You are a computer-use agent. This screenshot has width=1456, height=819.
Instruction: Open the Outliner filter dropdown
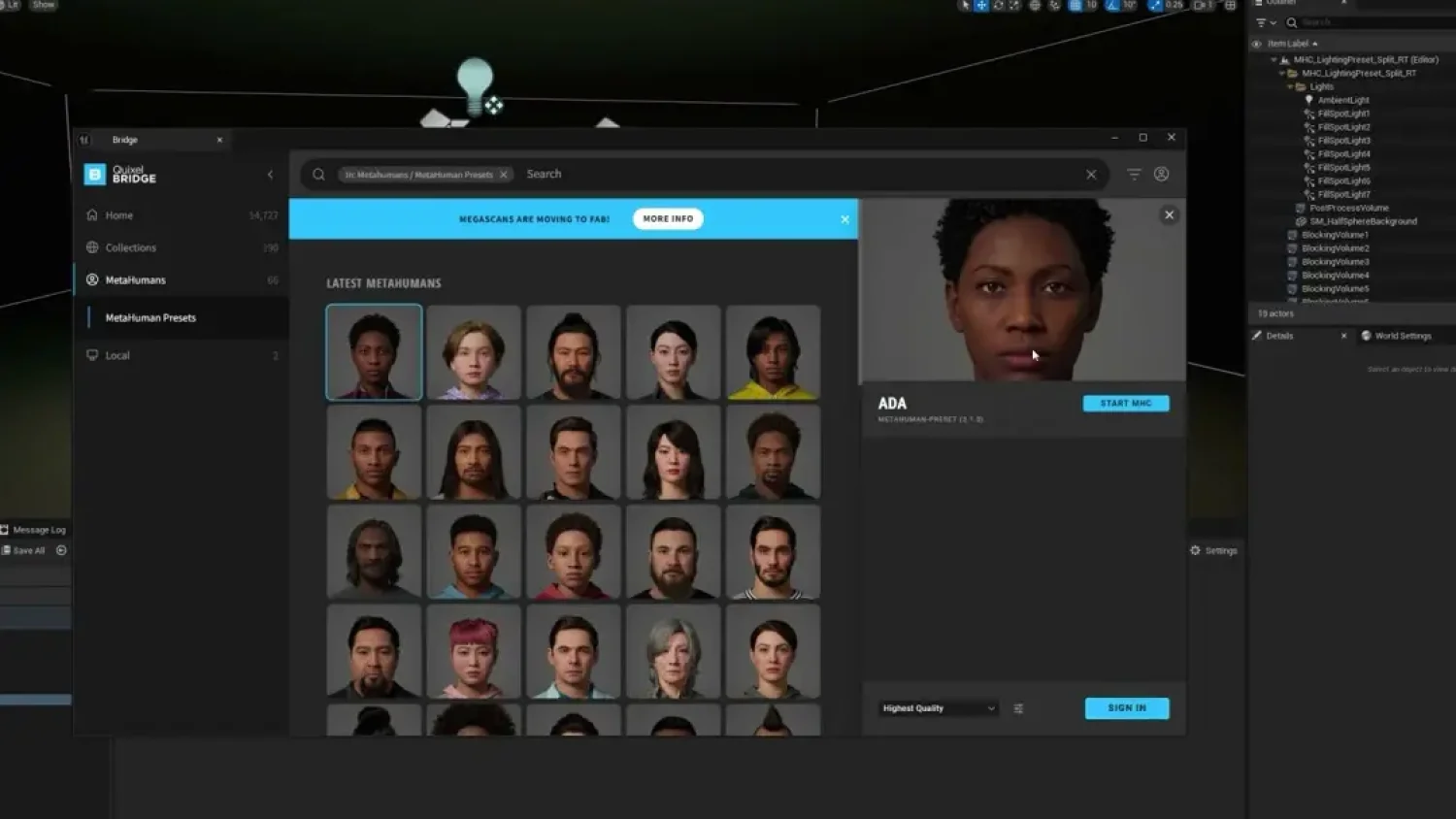point(1266,22)
